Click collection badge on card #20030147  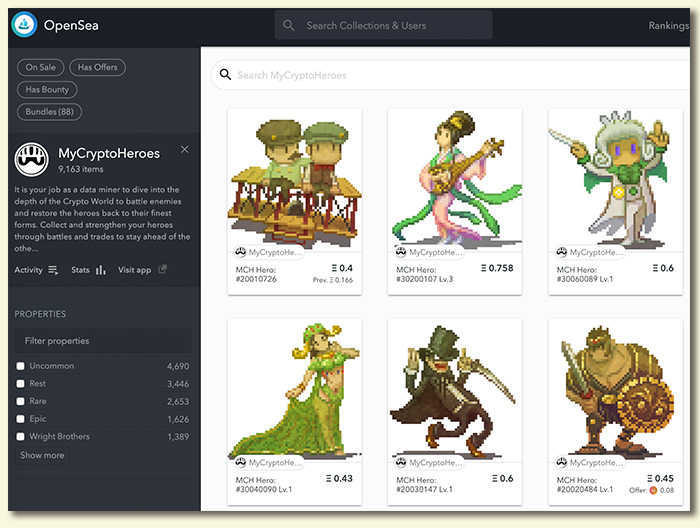click(429, 463)
